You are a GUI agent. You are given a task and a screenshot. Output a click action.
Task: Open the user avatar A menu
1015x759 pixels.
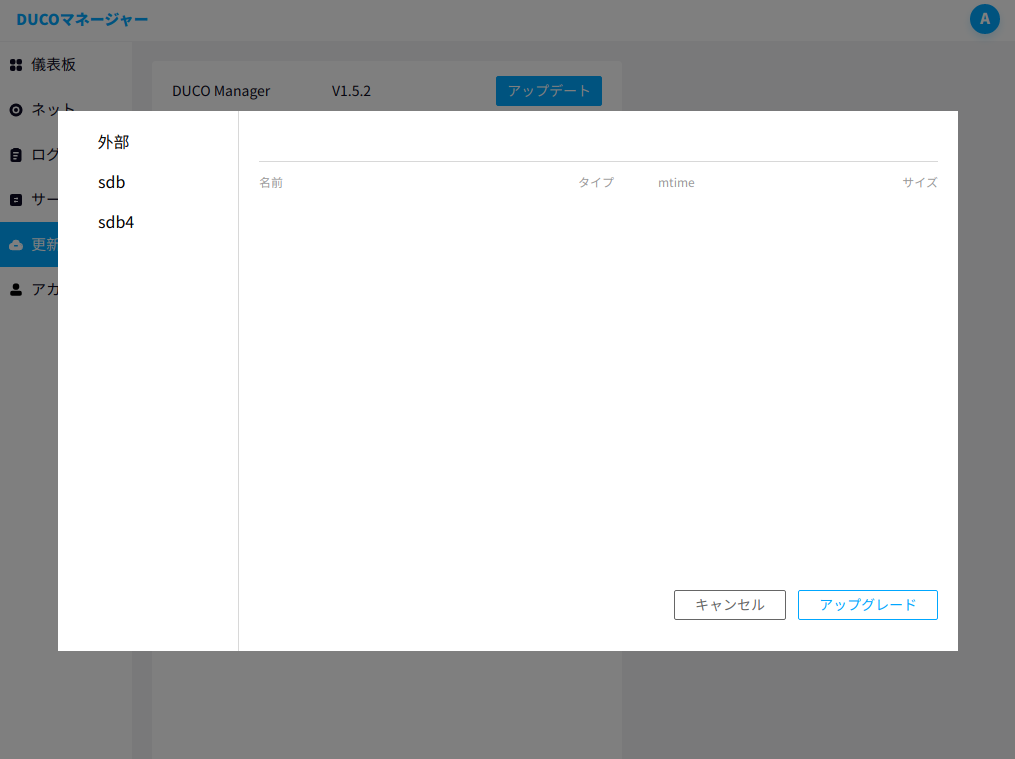click(985, 19)
